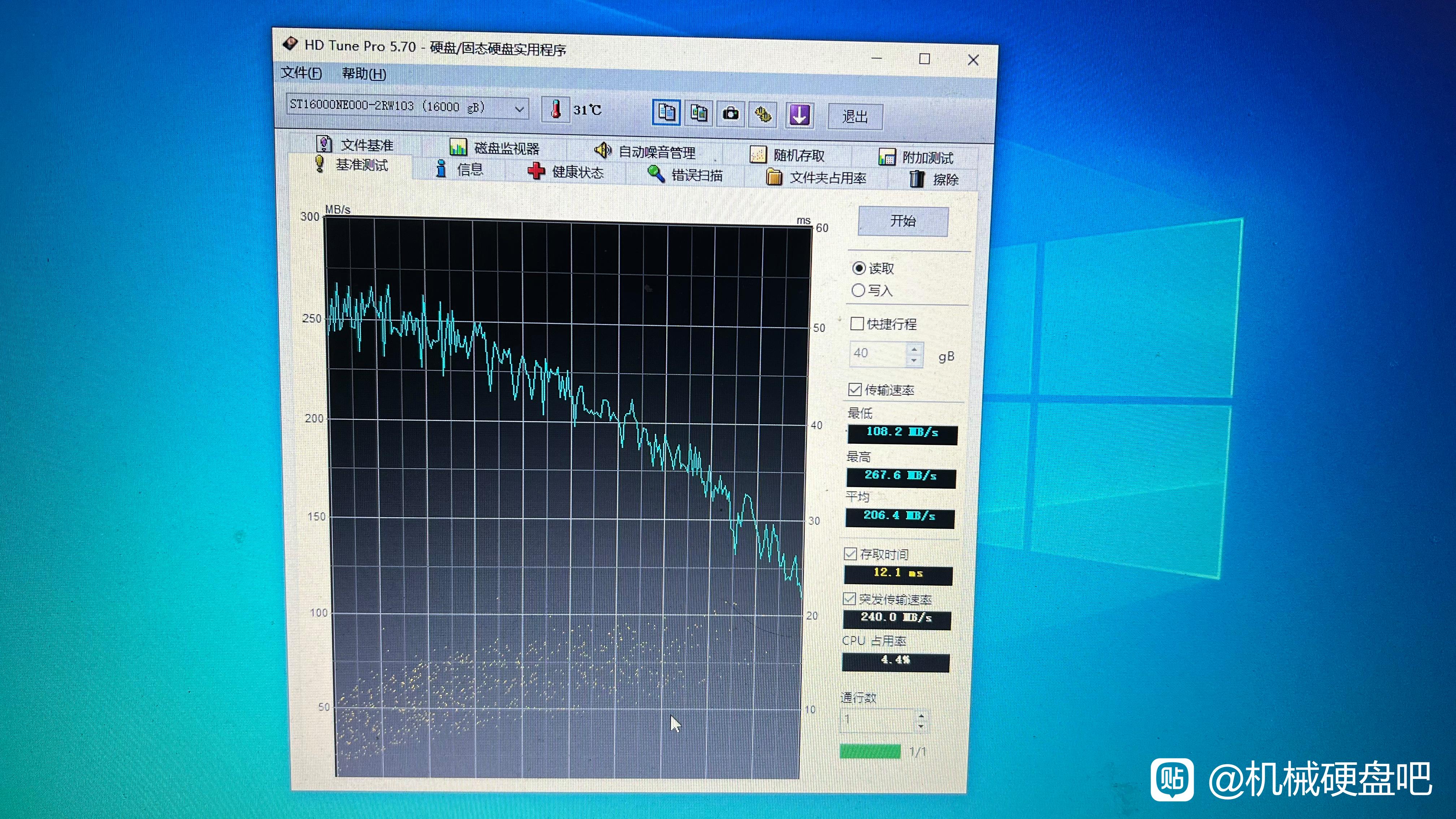Click the thermometer temperature icon
The height and width of the screenshot is (819, 1456).
(x=556, y=109)
